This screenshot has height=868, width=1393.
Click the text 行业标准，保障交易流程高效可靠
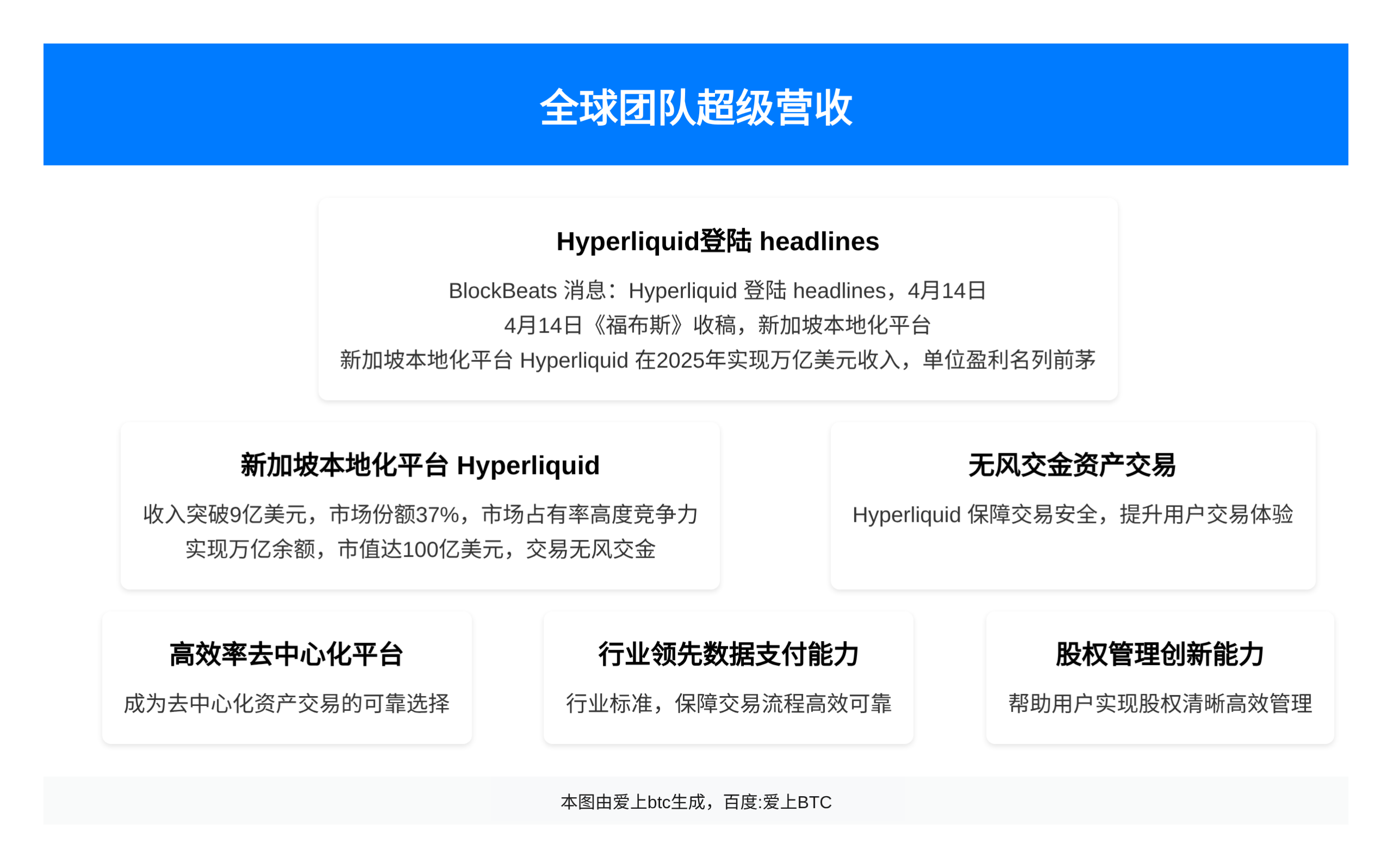click(x=729, y=703)
